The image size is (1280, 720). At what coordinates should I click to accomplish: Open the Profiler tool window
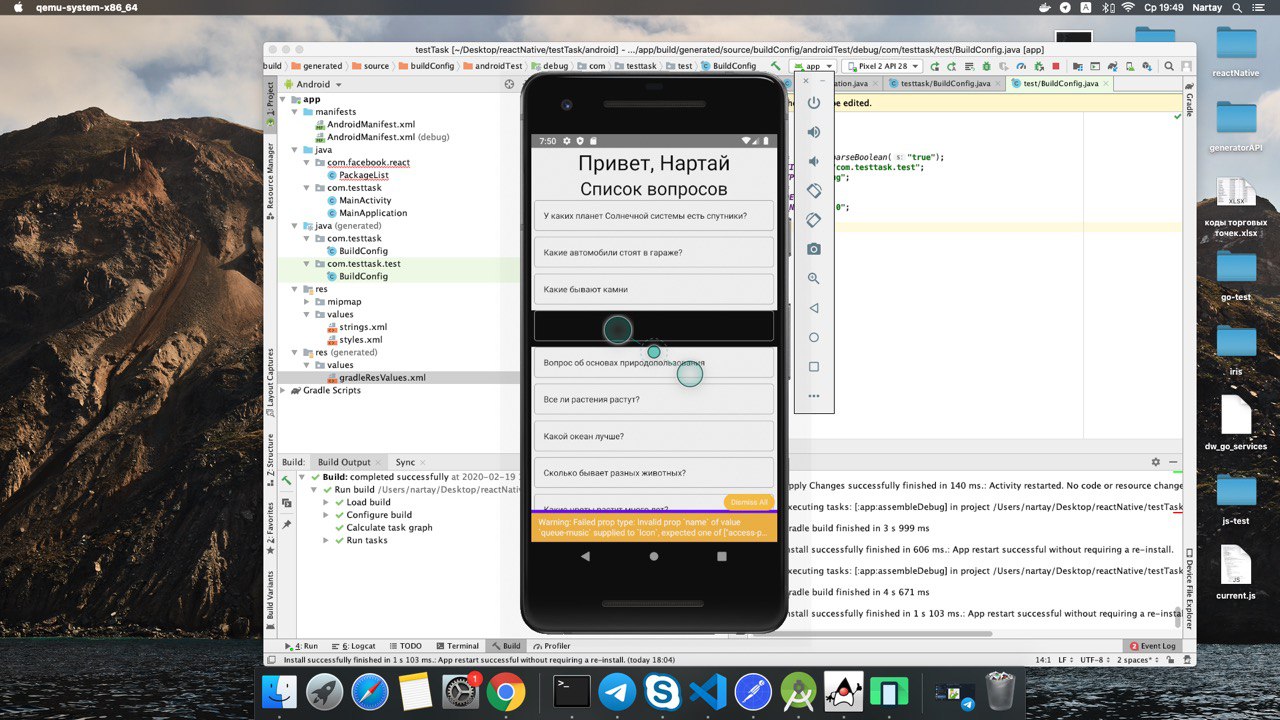(551, 646)
